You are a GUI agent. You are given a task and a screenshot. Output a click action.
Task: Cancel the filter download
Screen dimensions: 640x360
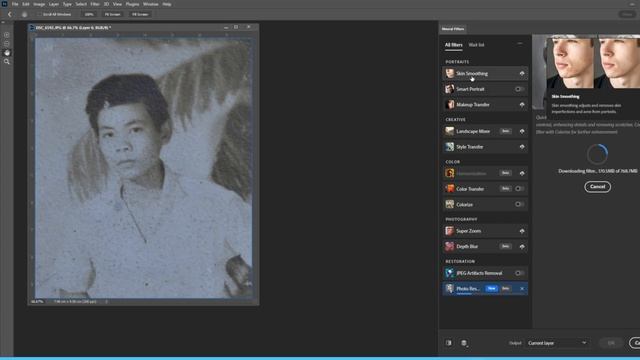[x=598, y=187]
